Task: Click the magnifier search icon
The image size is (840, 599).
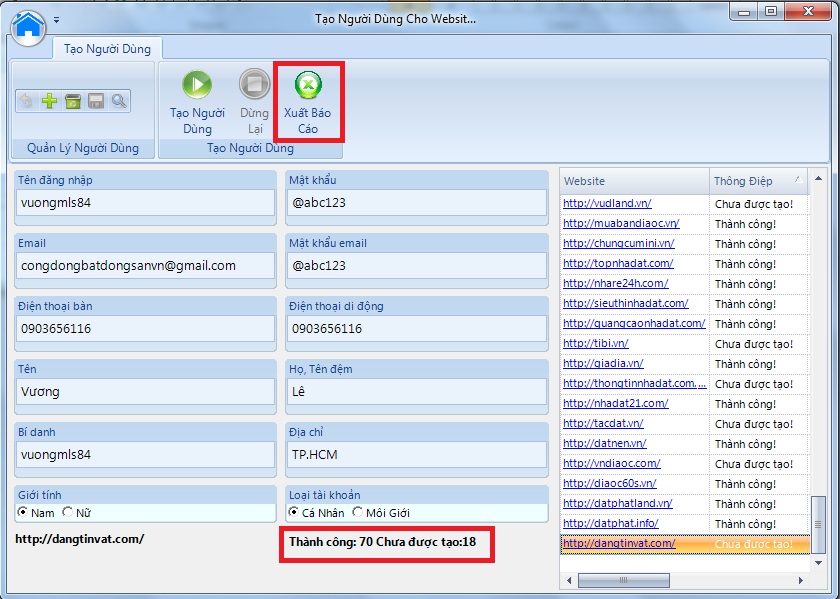Action: pos(119,101)
